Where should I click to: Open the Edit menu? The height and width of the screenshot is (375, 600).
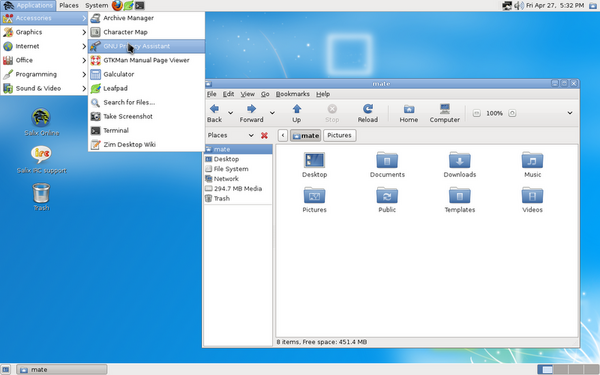(x=228, y=94)
